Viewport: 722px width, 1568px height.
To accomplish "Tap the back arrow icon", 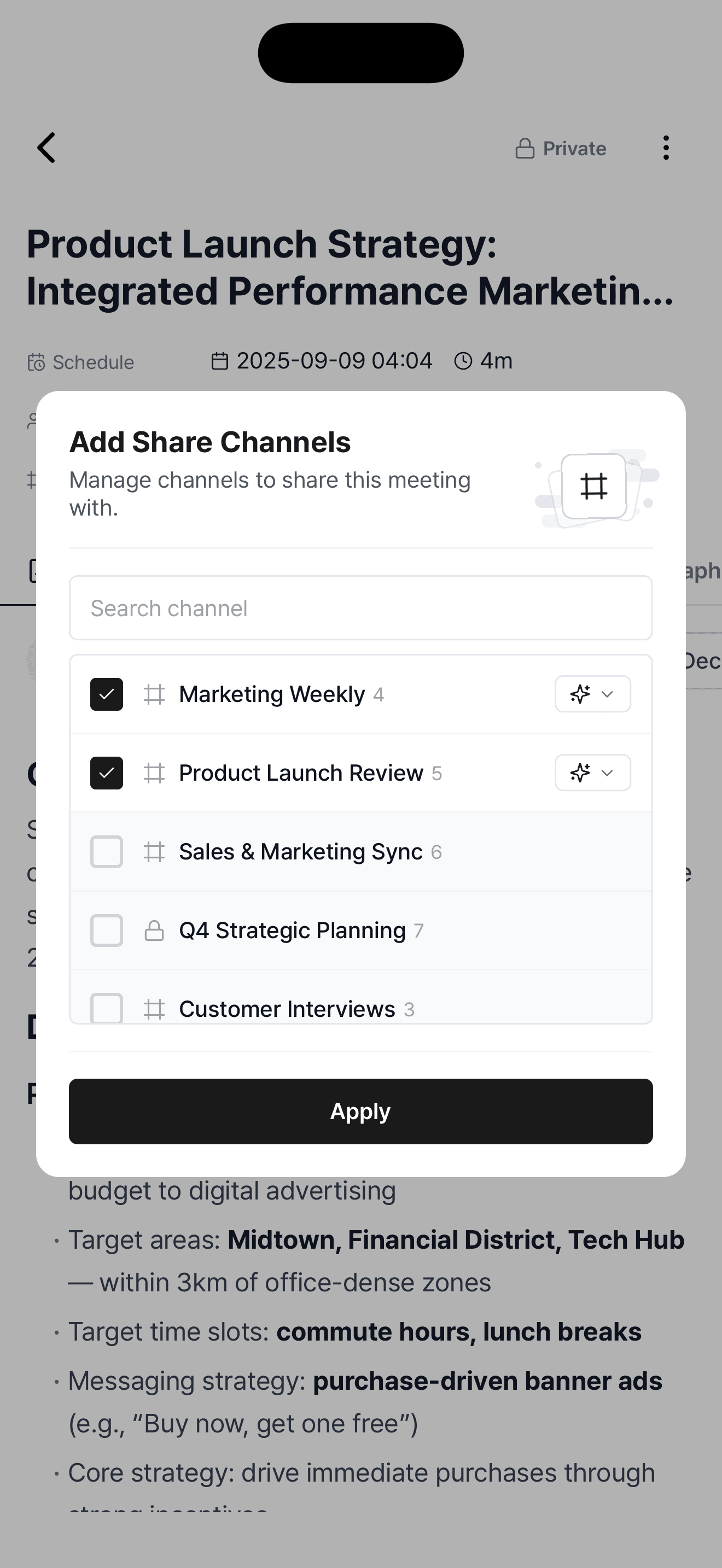I will pos(46,148).
